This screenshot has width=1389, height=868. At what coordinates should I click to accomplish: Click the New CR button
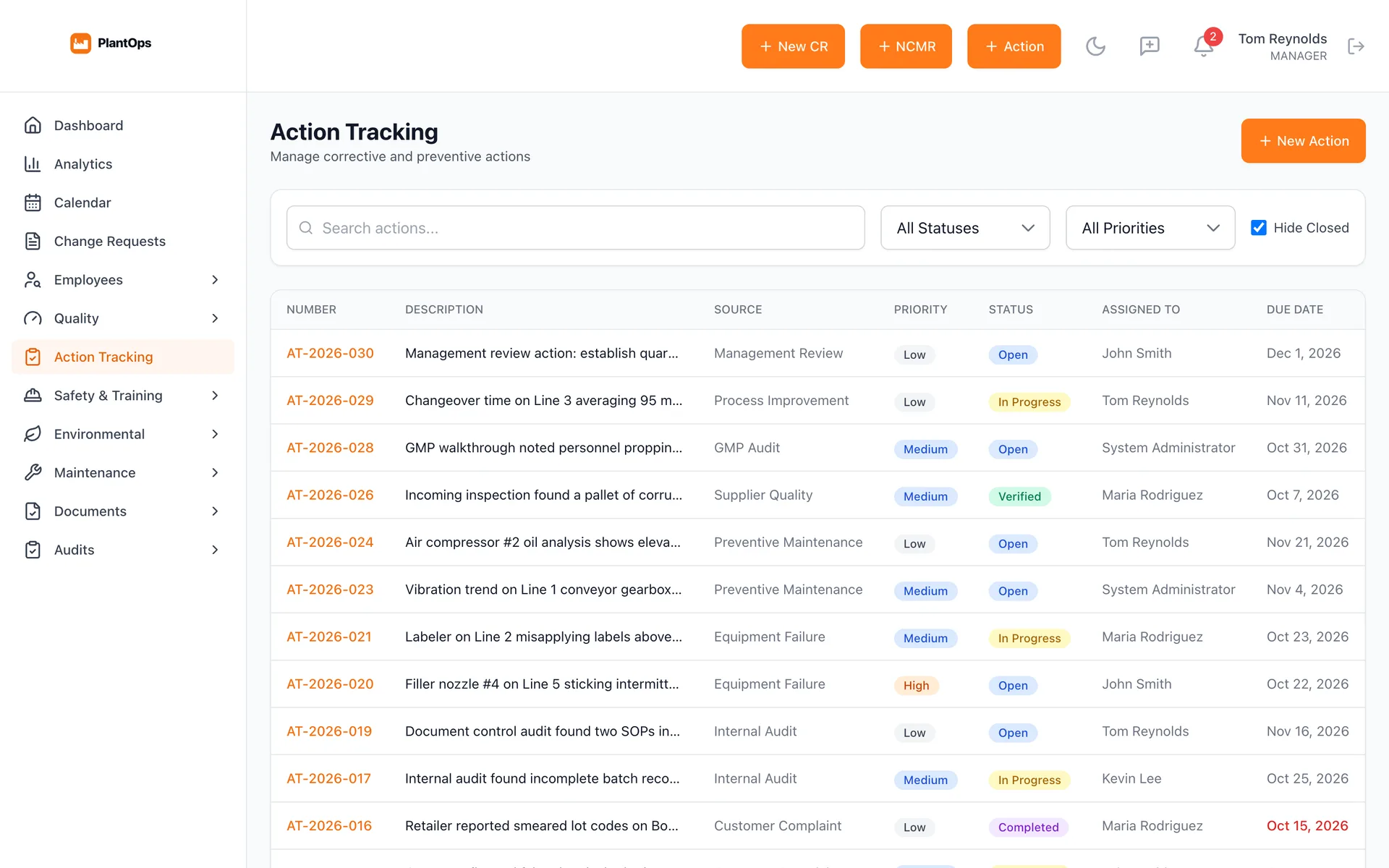point(793,46)
